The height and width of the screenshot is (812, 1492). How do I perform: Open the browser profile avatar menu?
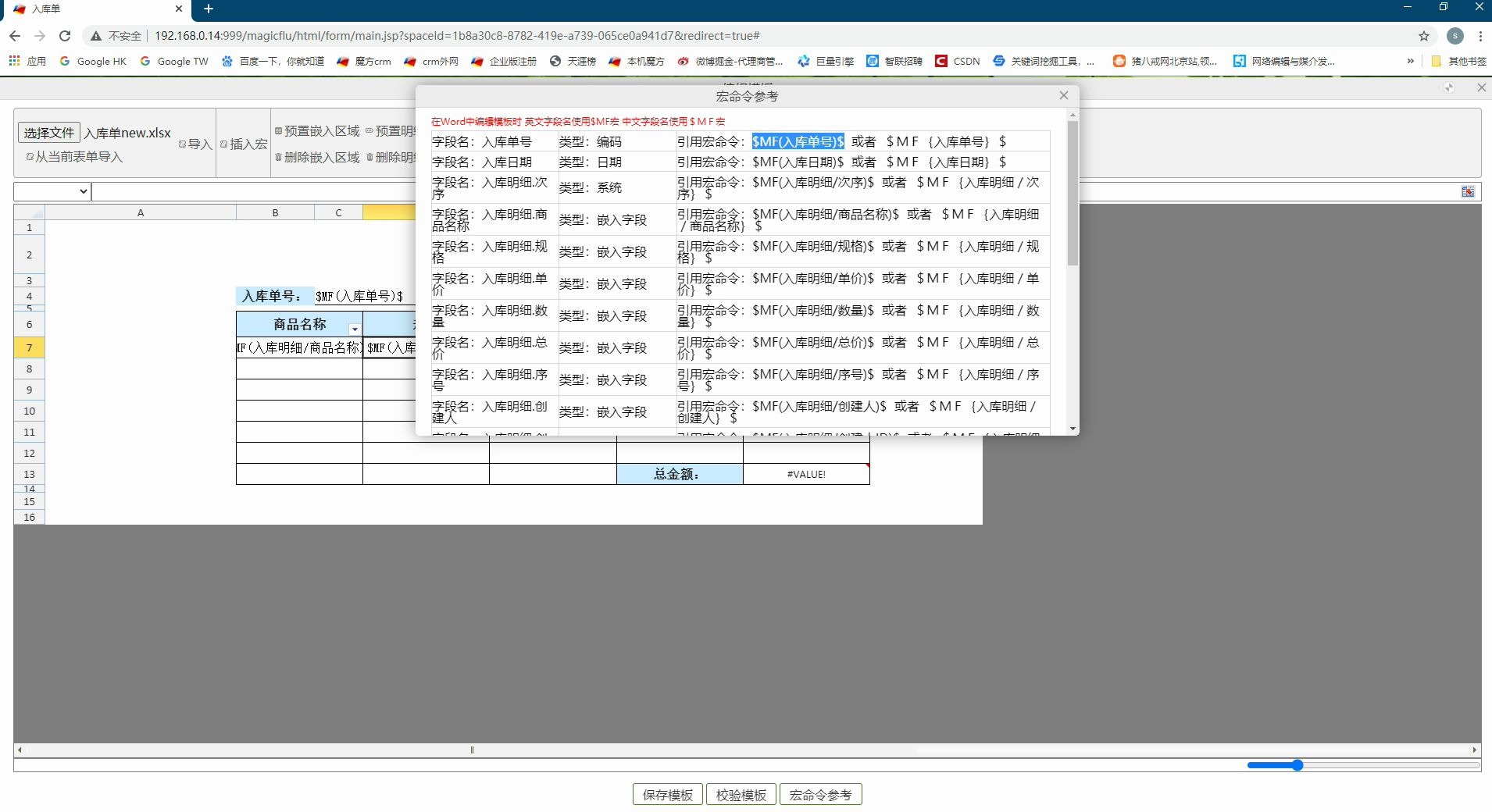point(1455,36)
